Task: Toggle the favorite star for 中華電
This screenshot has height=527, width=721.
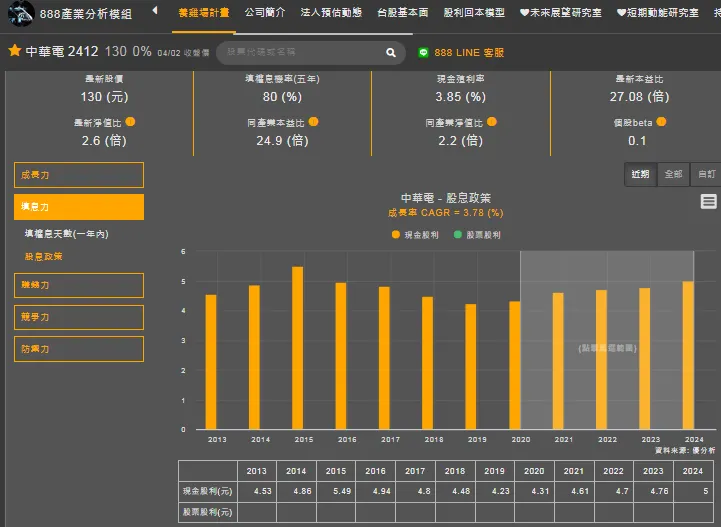Action: [15, 51]
